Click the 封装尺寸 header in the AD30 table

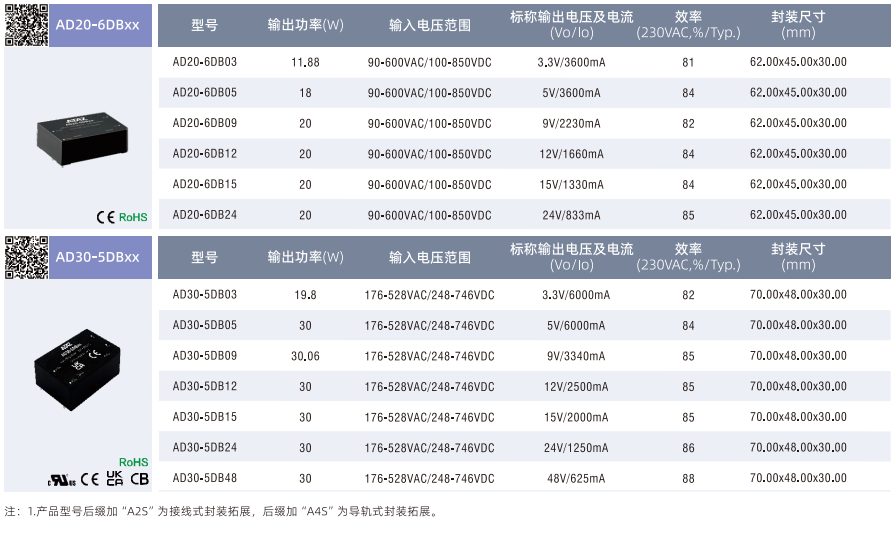pos(798,257)
